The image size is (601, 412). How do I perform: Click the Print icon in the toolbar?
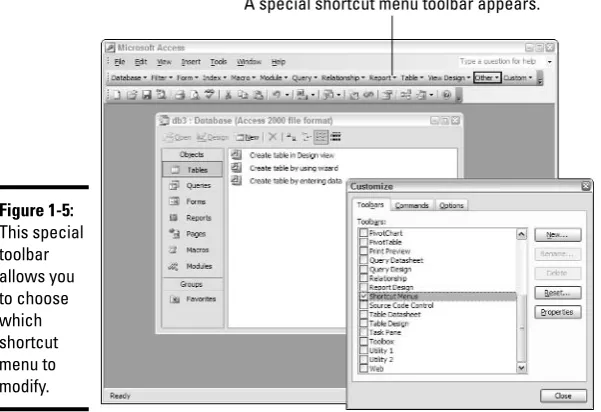[180, 95]
